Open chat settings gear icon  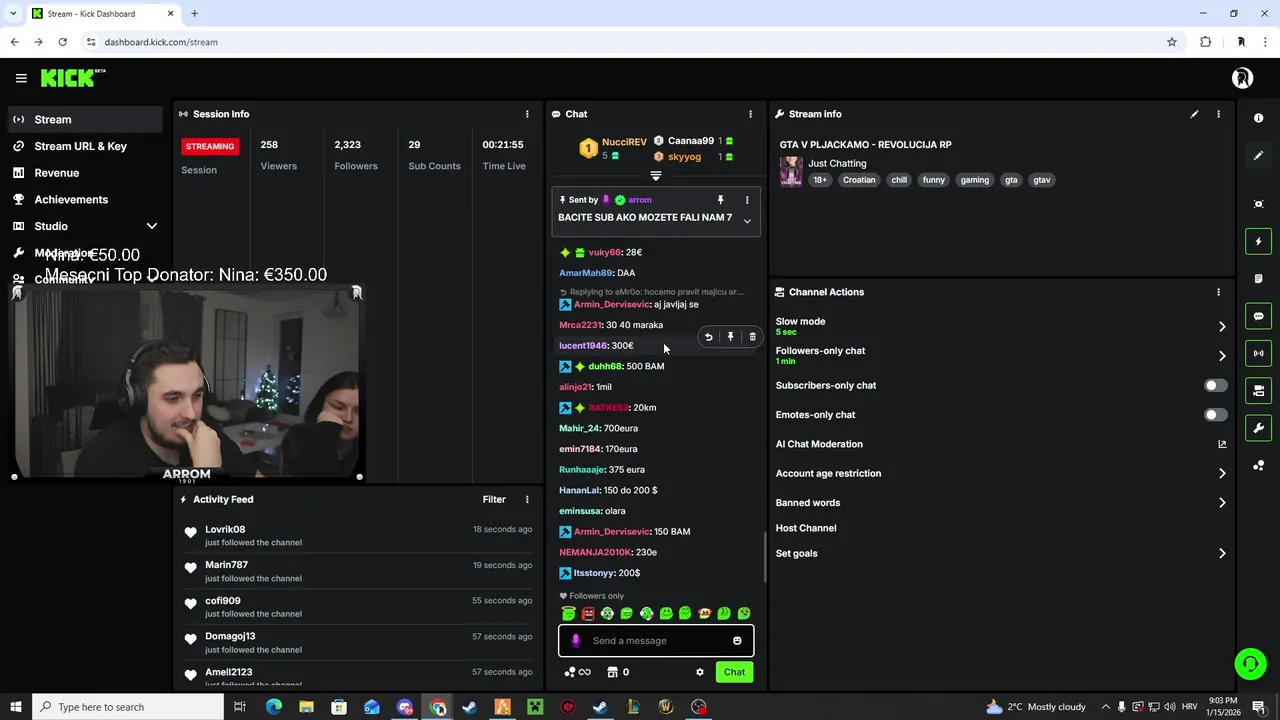[700, 672]
